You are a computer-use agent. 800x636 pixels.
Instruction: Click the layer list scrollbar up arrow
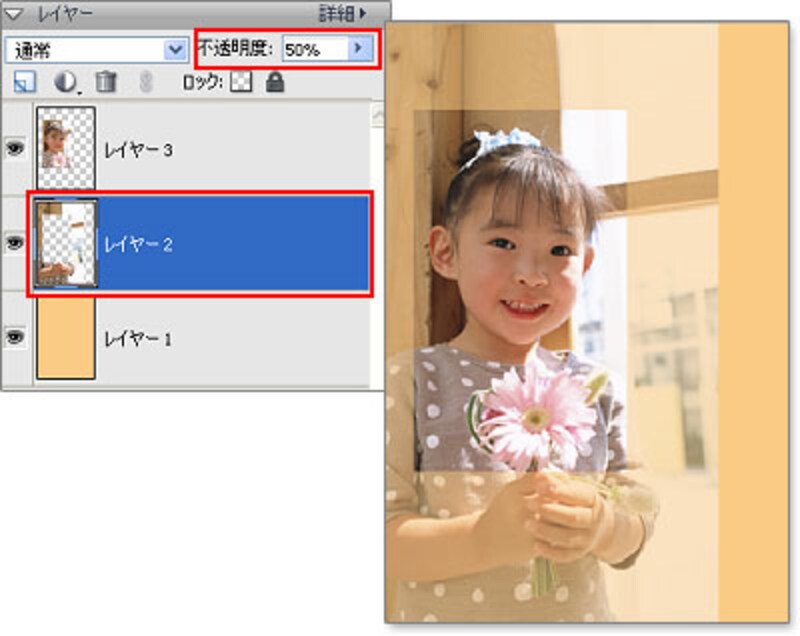coord(378,115)
